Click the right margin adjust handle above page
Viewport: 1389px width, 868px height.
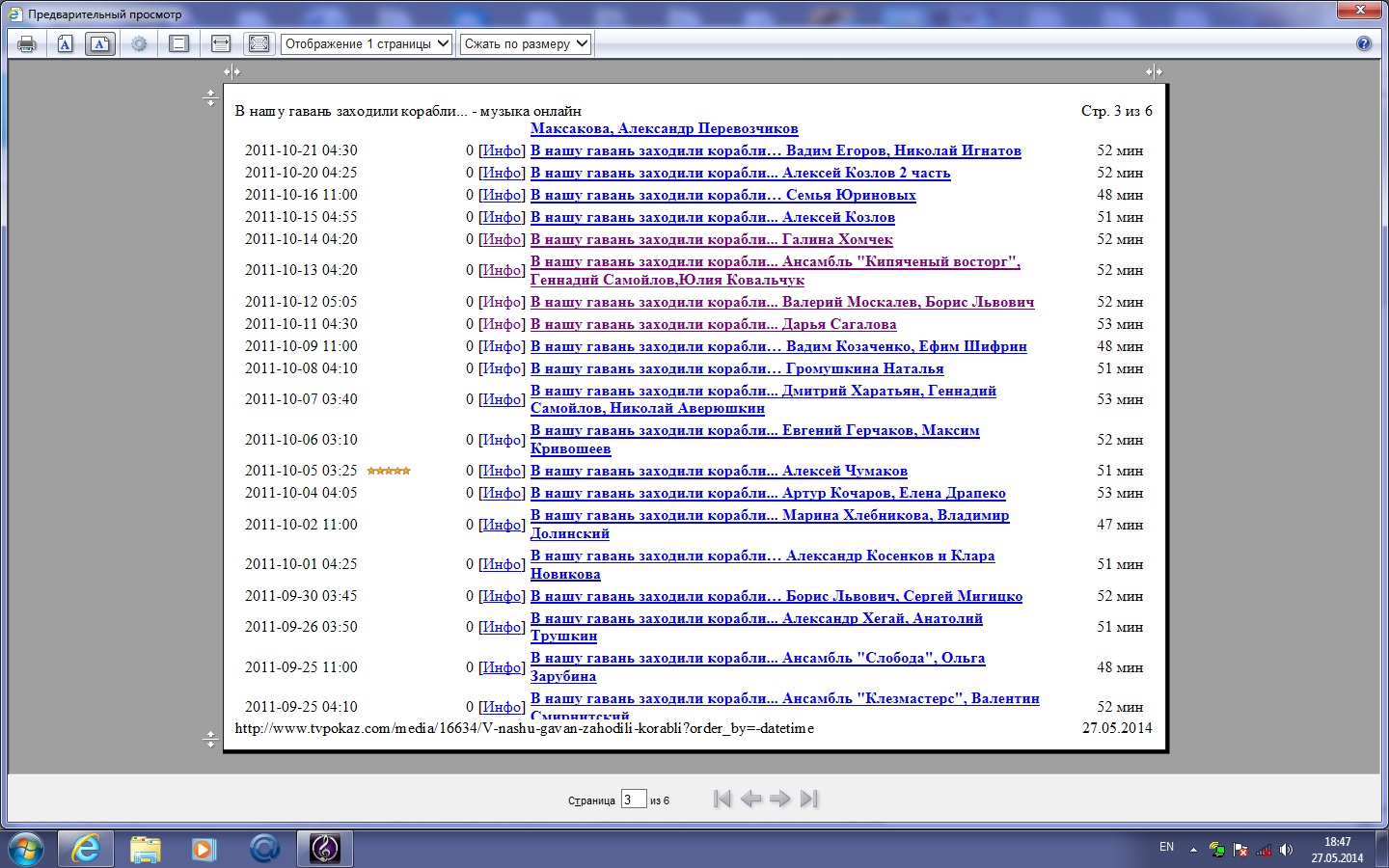(x=1154, y=71)
